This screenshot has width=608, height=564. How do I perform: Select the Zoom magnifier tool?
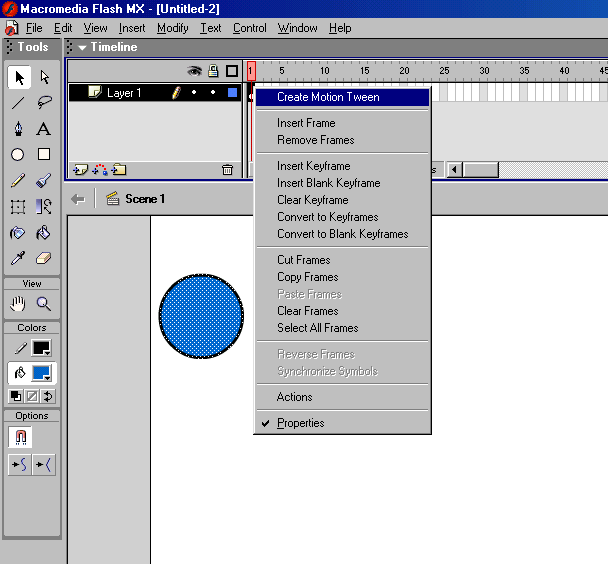(x=44, y=304)
